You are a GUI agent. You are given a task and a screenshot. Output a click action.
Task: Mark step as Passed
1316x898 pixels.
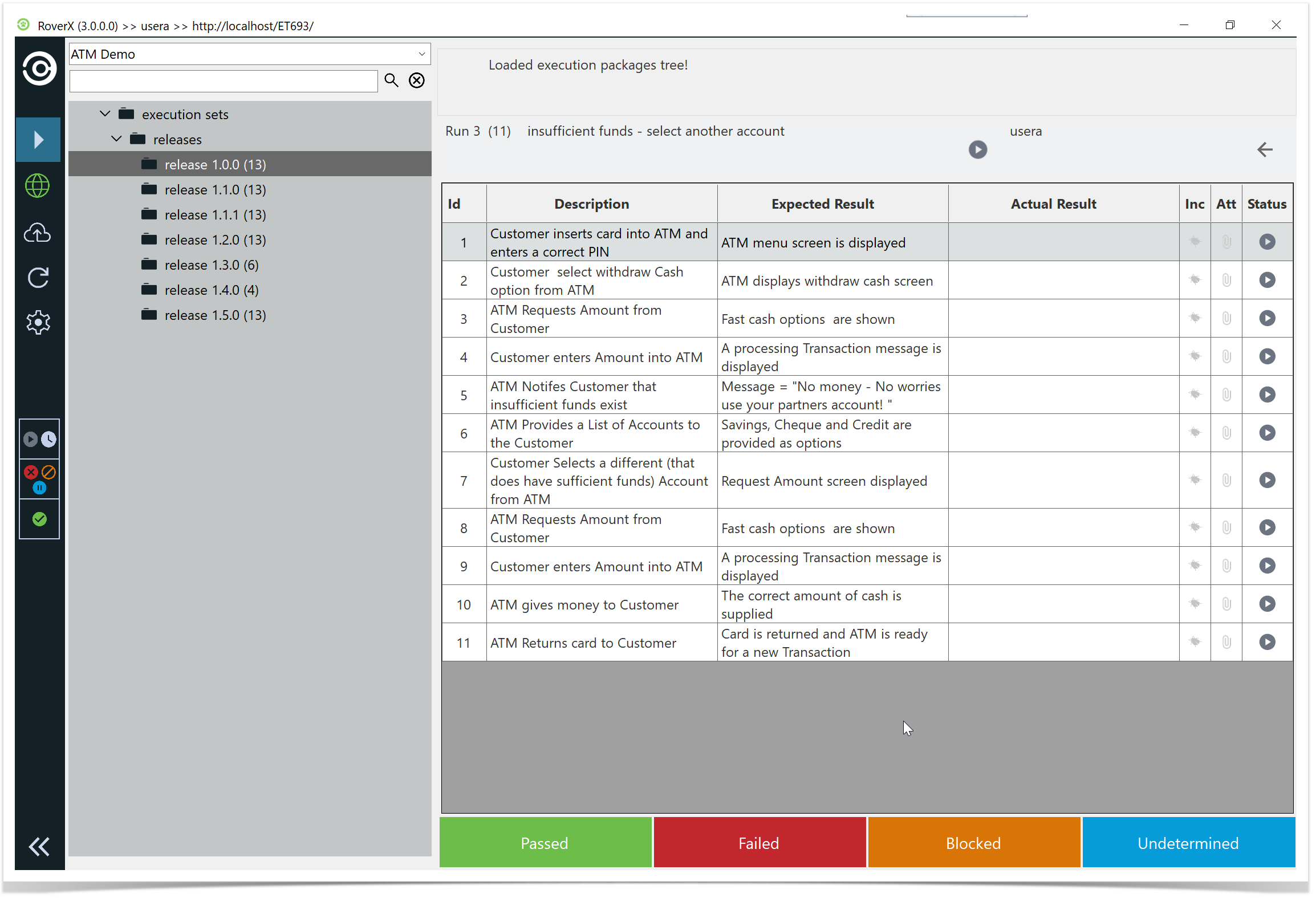click(x=545, y=843)
